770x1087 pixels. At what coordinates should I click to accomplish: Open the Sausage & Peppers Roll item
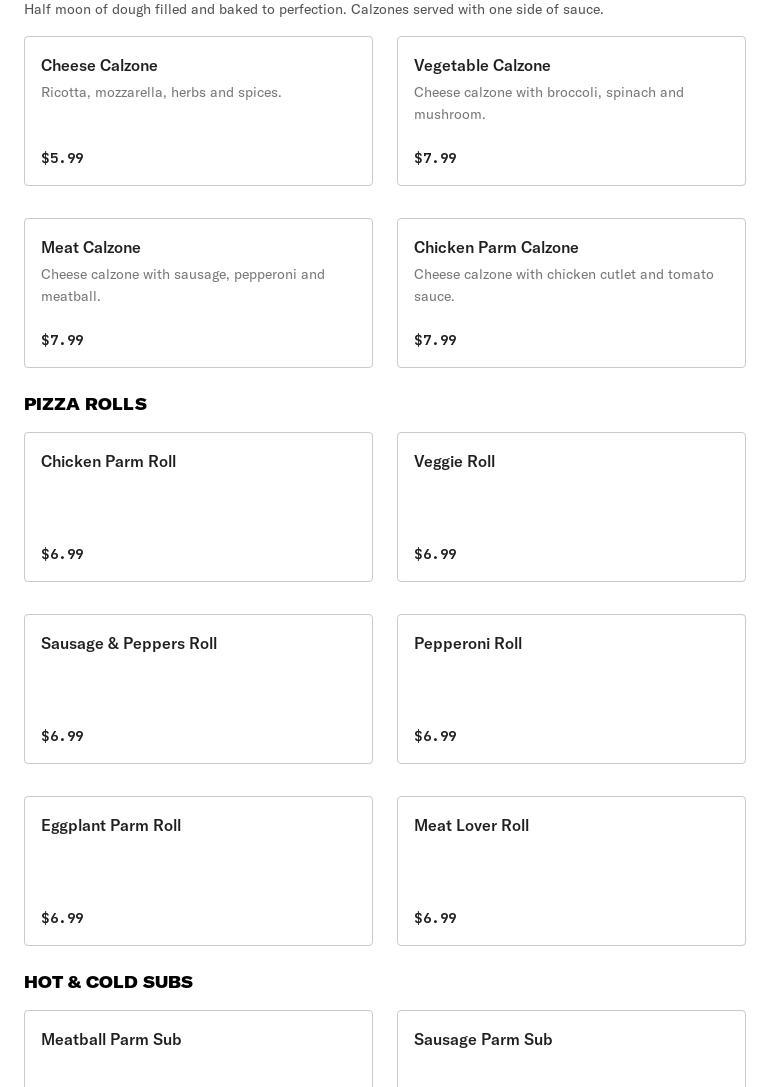coord(198,689)
